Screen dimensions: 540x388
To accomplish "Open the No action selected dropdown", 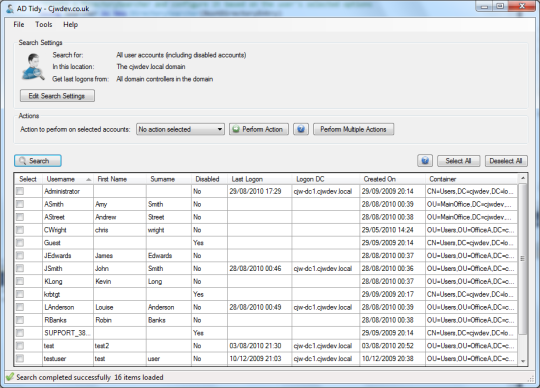I will (x=180, y=129).
